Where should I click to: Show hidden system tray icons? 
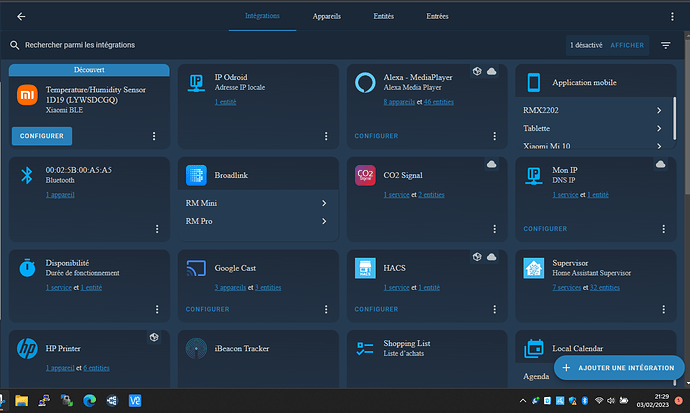523,401
